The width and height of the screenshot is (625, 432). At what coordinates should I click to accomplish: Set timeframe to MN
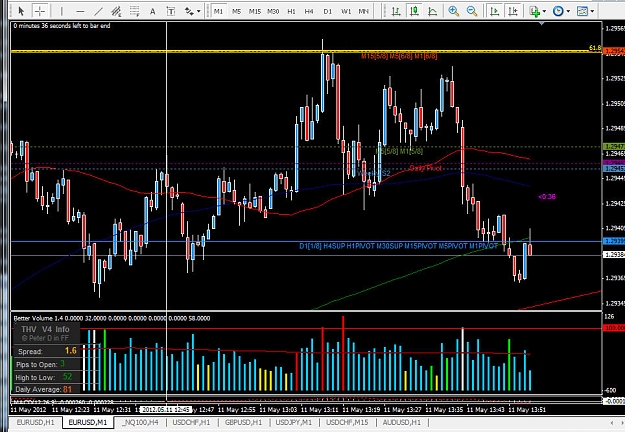(x=364, y=11)
